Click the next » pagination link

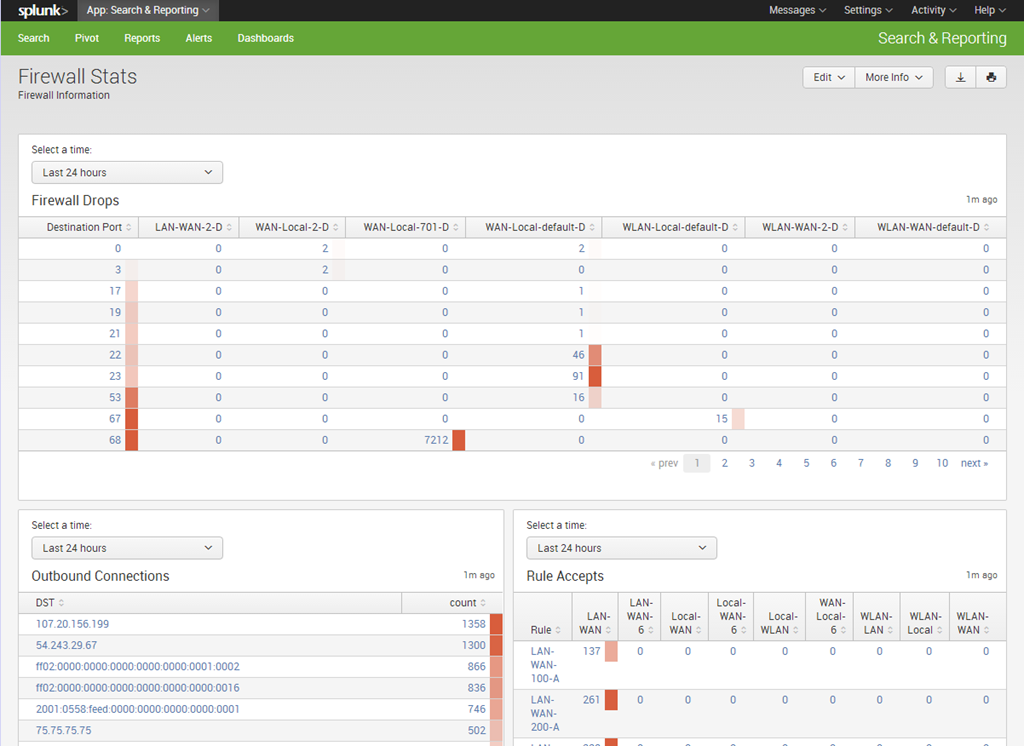[x=974, y=463]
